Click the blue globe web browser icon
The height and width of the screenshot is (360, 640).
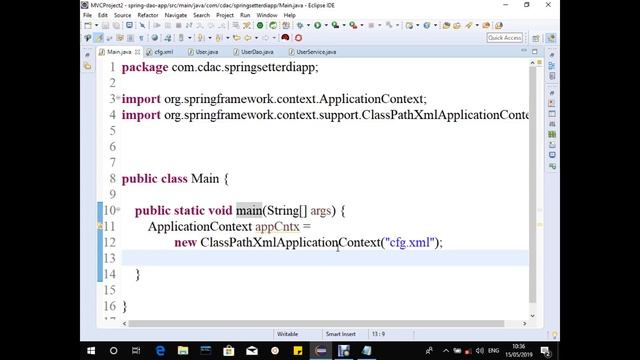427,25
